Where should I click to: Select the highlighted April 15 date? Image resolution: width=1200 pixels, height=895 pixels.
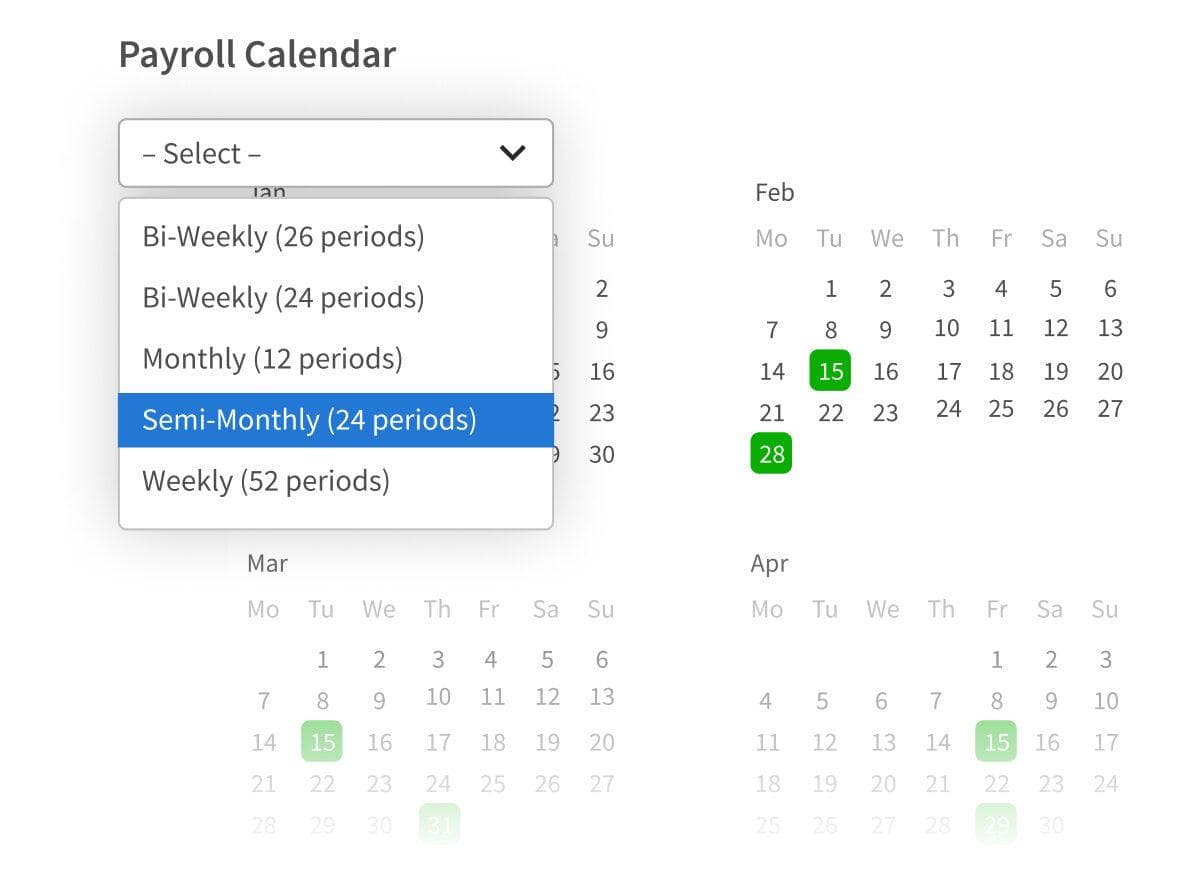click(x=996, y=742)
